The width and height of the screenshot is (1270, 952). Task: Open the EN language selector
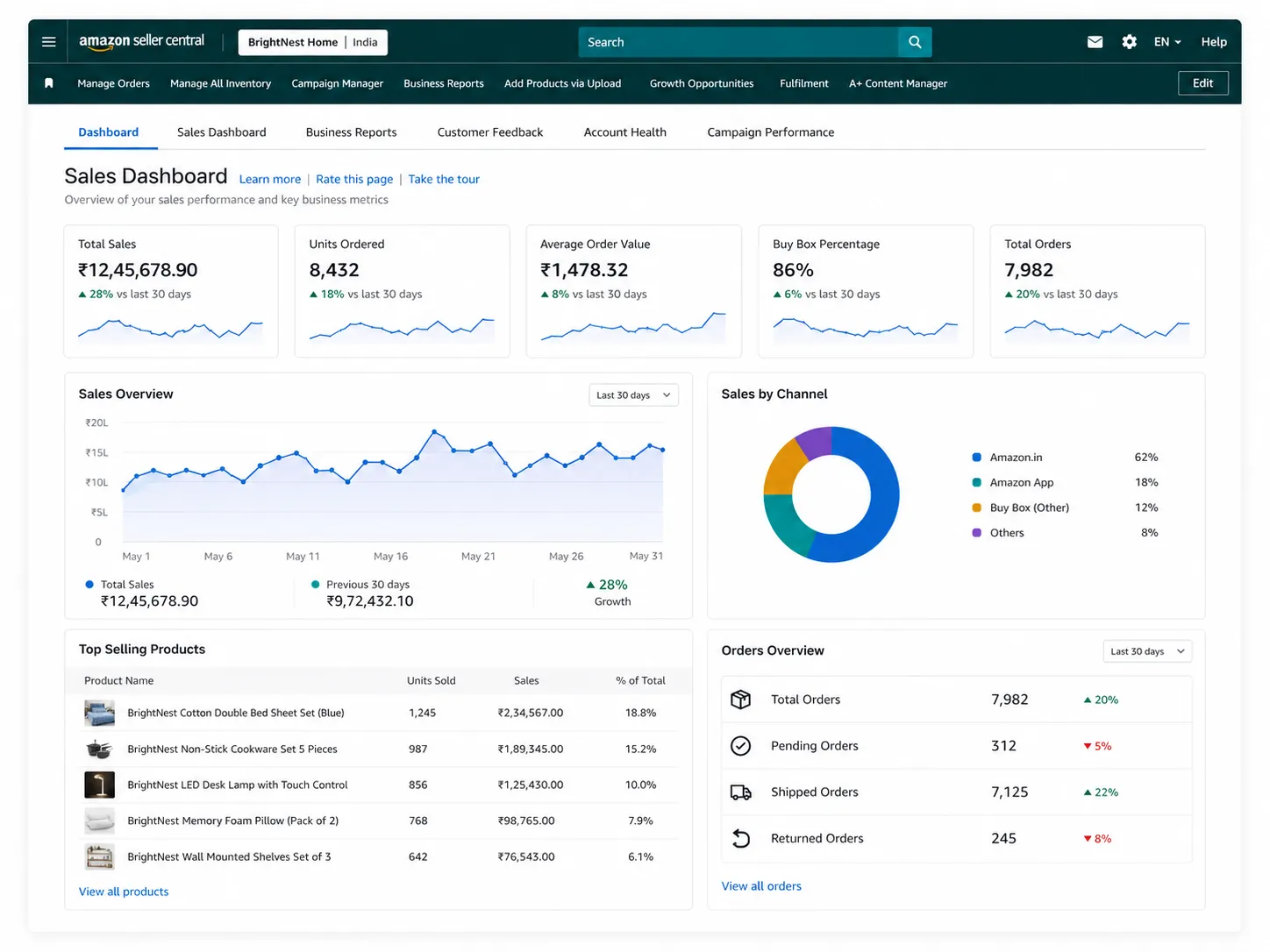[x=1167, y=42]
